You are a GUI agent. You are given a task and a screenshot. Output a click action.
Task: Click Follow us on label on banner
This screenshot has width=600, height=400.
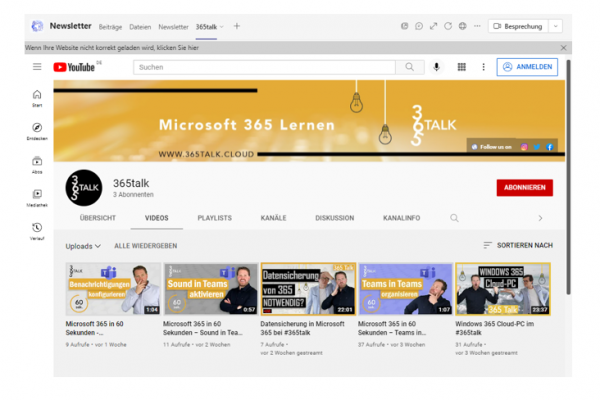[x=496, y=147]
